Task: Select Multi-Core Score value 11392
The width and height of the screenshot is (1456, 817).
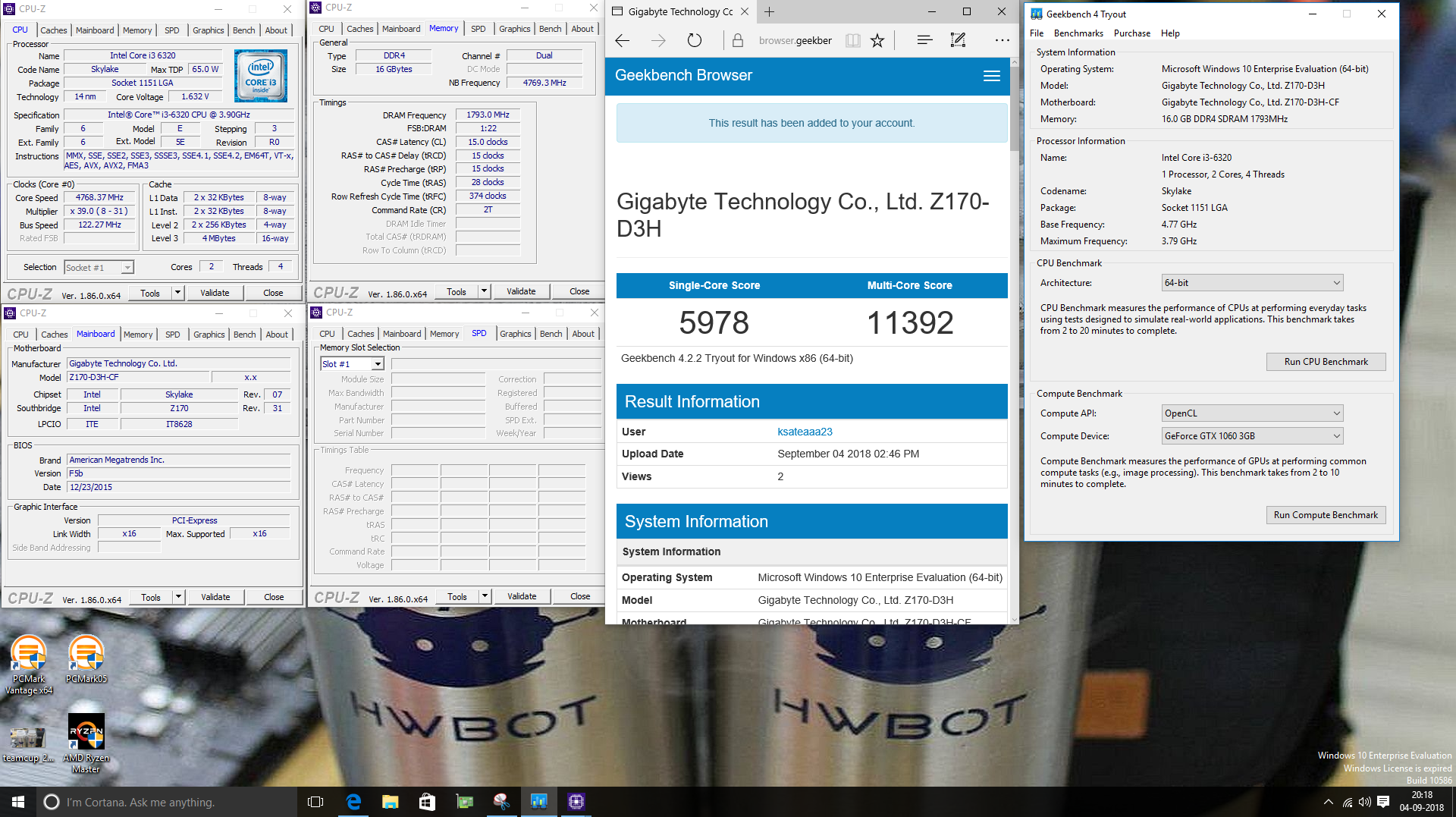Action: [910, 322]
